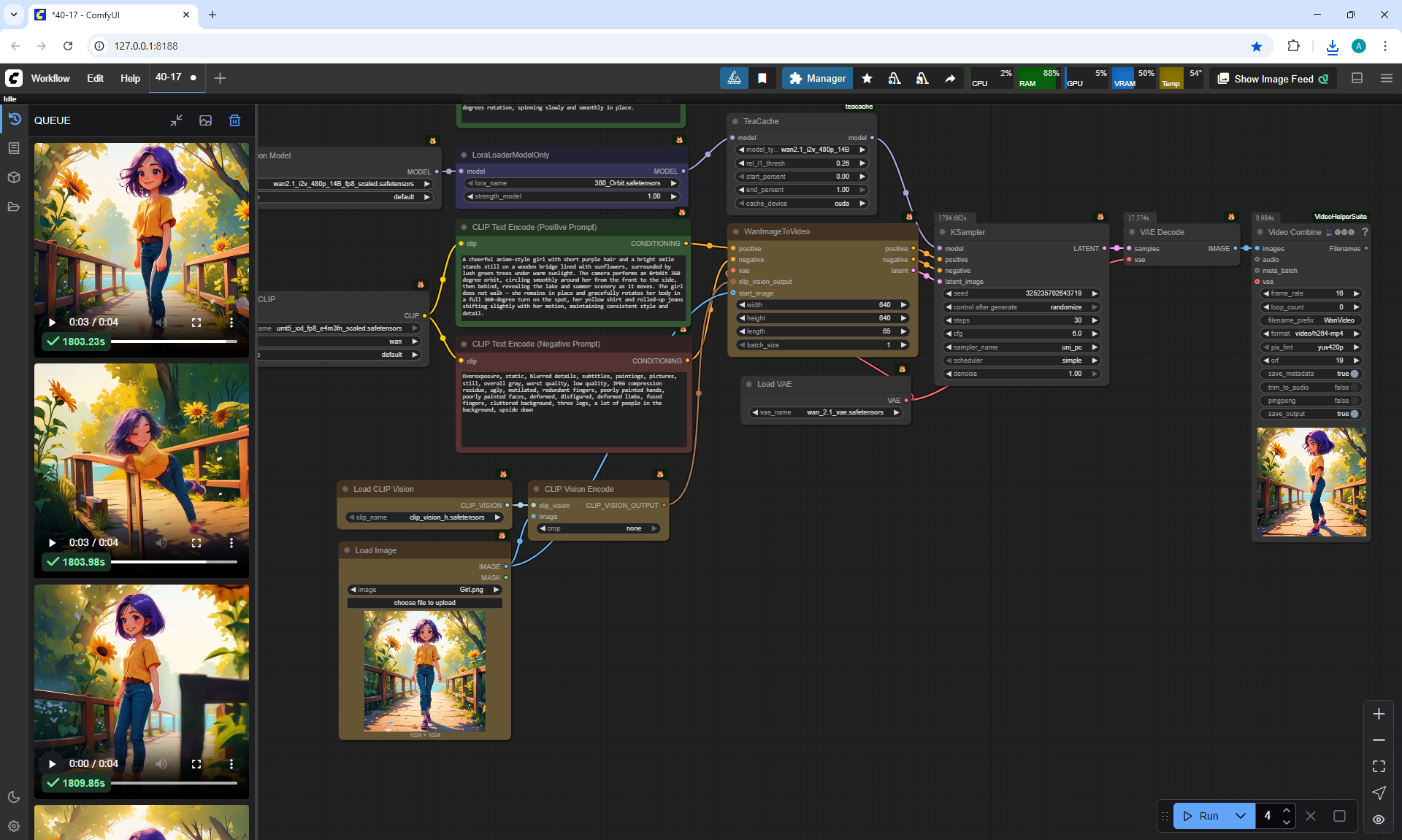Toggle dark theme moon icon
1402x840 pixels.
coord(14,797)
